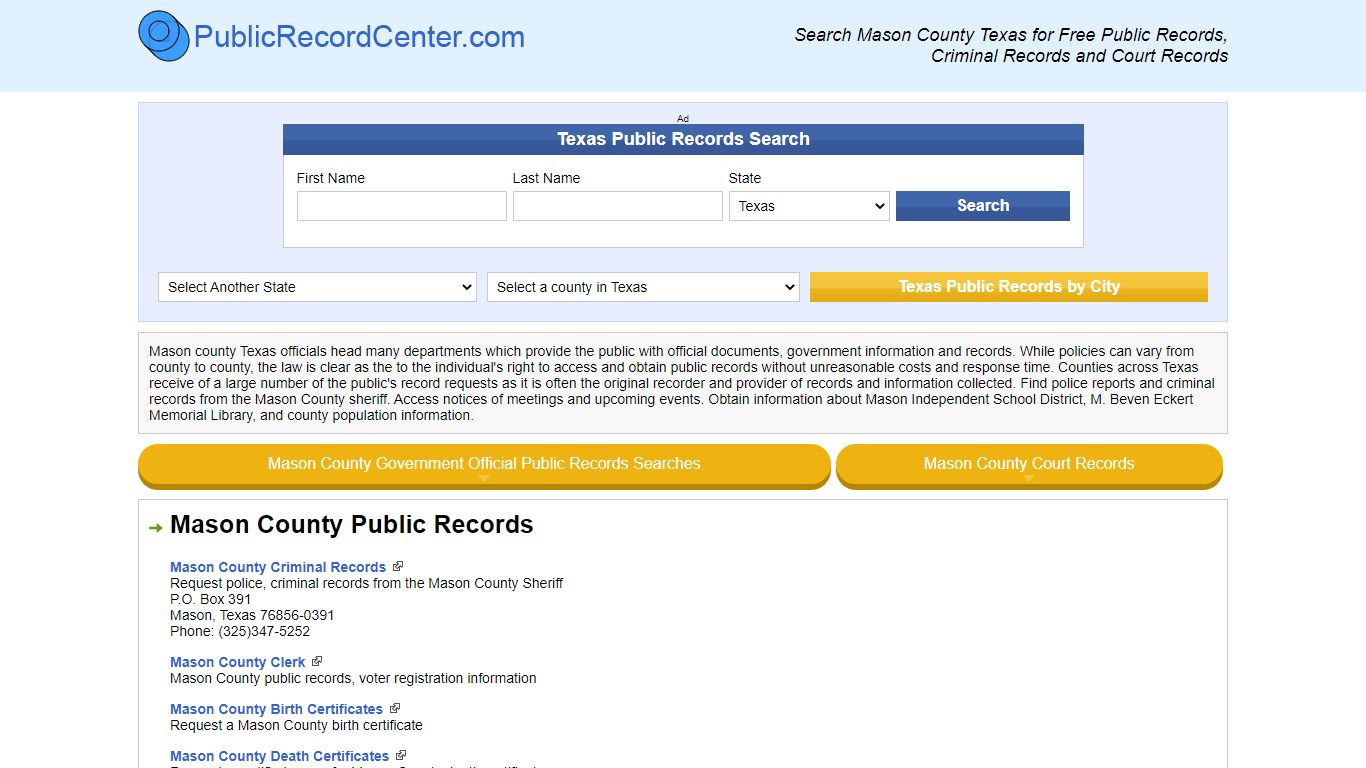The width and height of the screenshot is (1366, 768).
Task: Click the Texas Public Records Search header
Action: coord(683,139)
